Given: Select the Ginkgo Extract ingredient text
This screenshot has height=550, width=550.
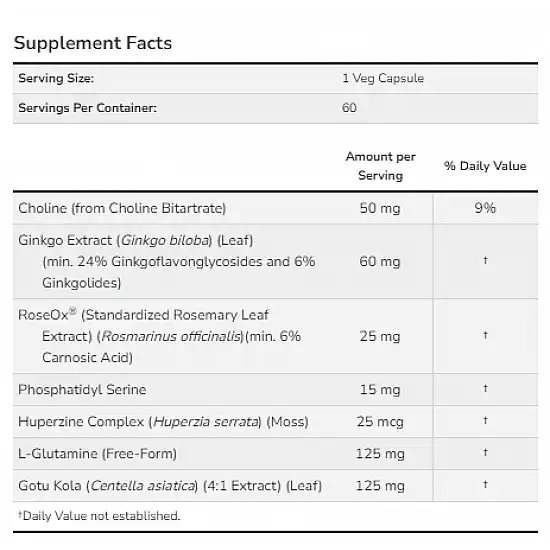Looking at the screenshot, I should click(167, 262).
